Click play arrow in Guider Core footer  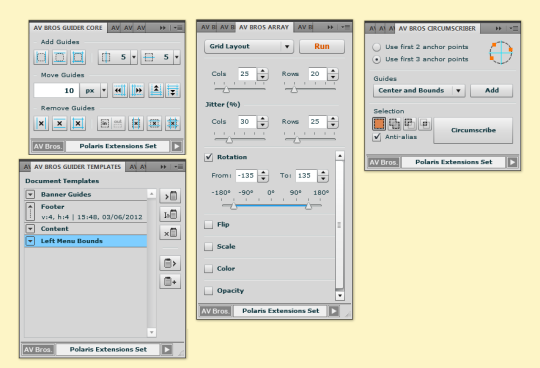pos(177,146)
